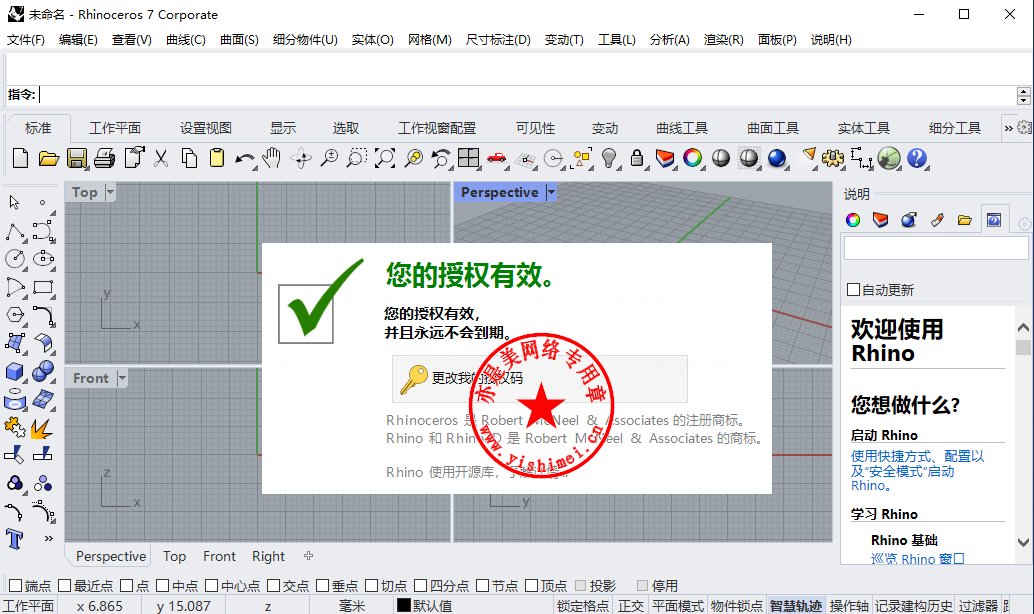Select the Rectangle tool in left sidebar
This screenshot has height=614, width=1034.
point(43,287)
